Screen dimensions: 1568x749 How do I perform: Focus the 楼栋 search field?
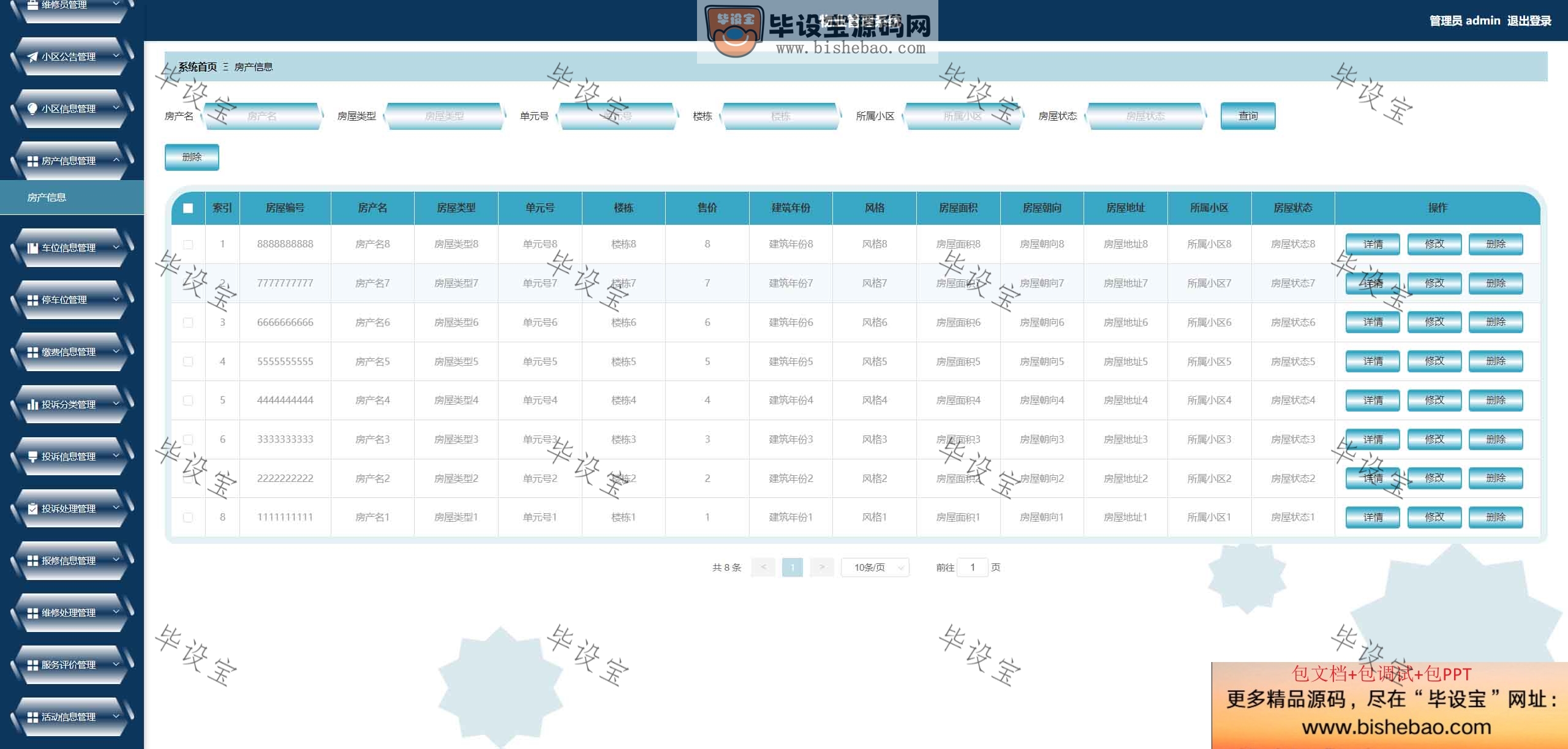[x=780, y=116]
